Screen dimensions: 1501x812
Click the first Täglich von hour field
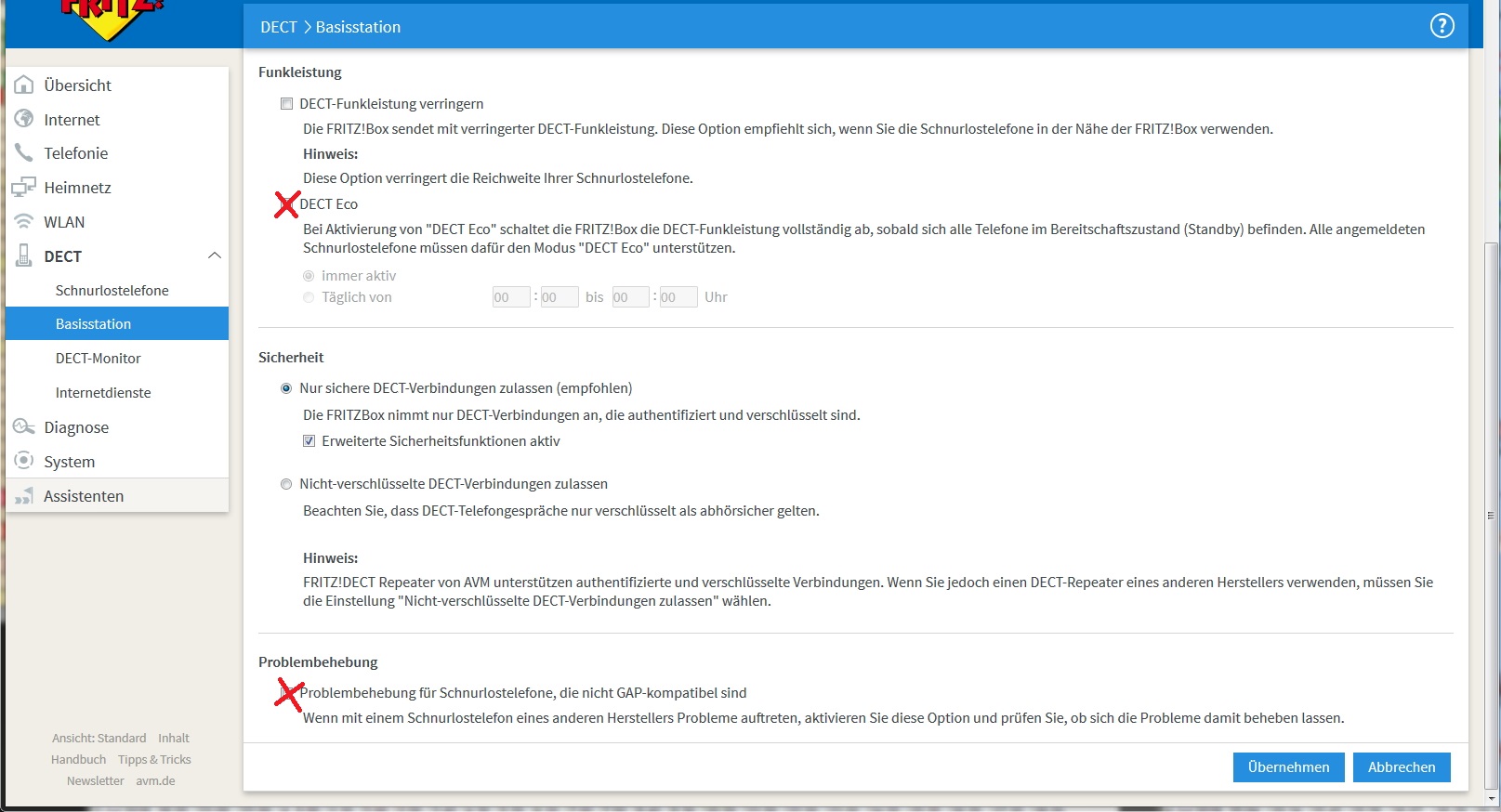[510, 297]
